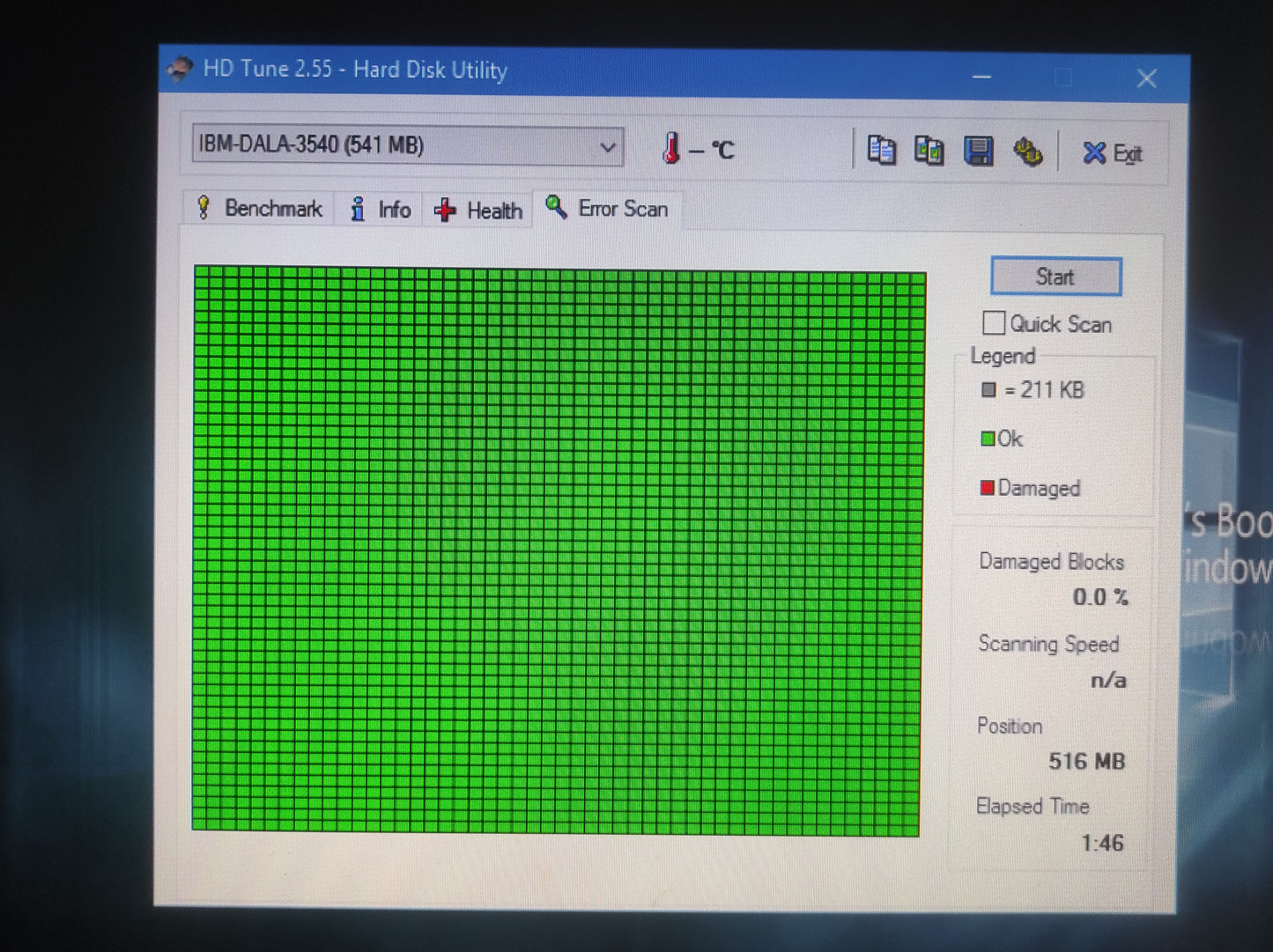This screenshot has width=1273, height=952.
Task: Click the thermometer temperature icon
Action: tap(671, 148)
